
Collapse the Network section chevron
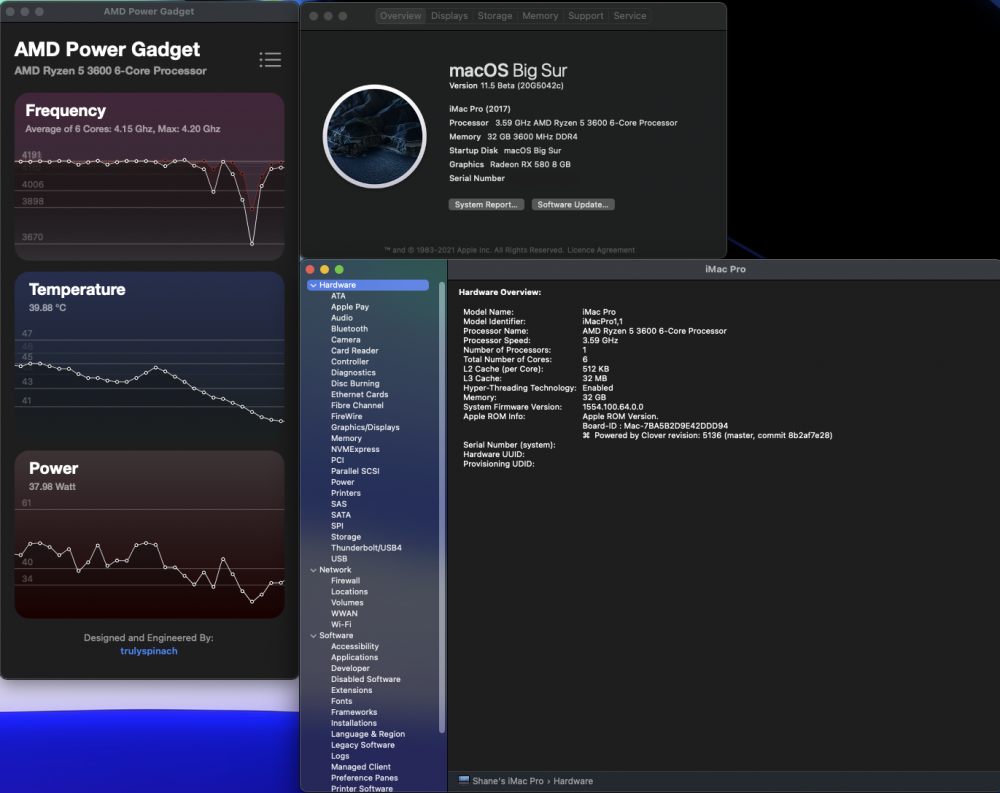(313, 570)
